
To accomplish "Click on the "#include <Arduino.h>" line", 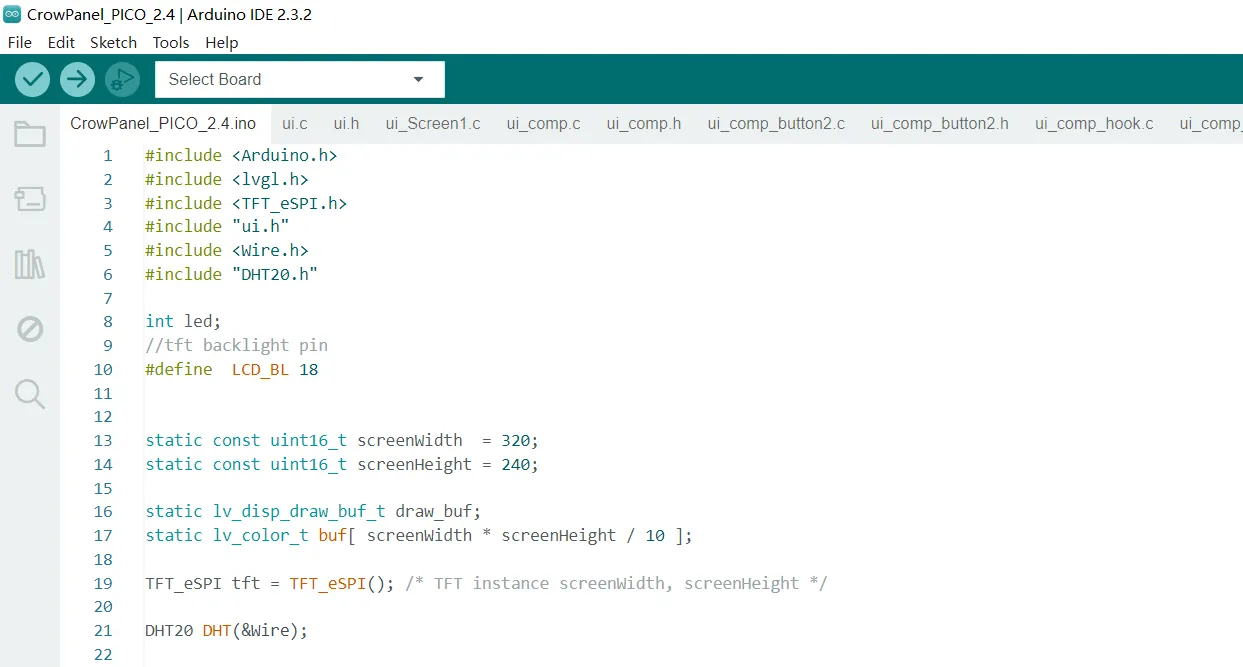I will pos(241,156).
